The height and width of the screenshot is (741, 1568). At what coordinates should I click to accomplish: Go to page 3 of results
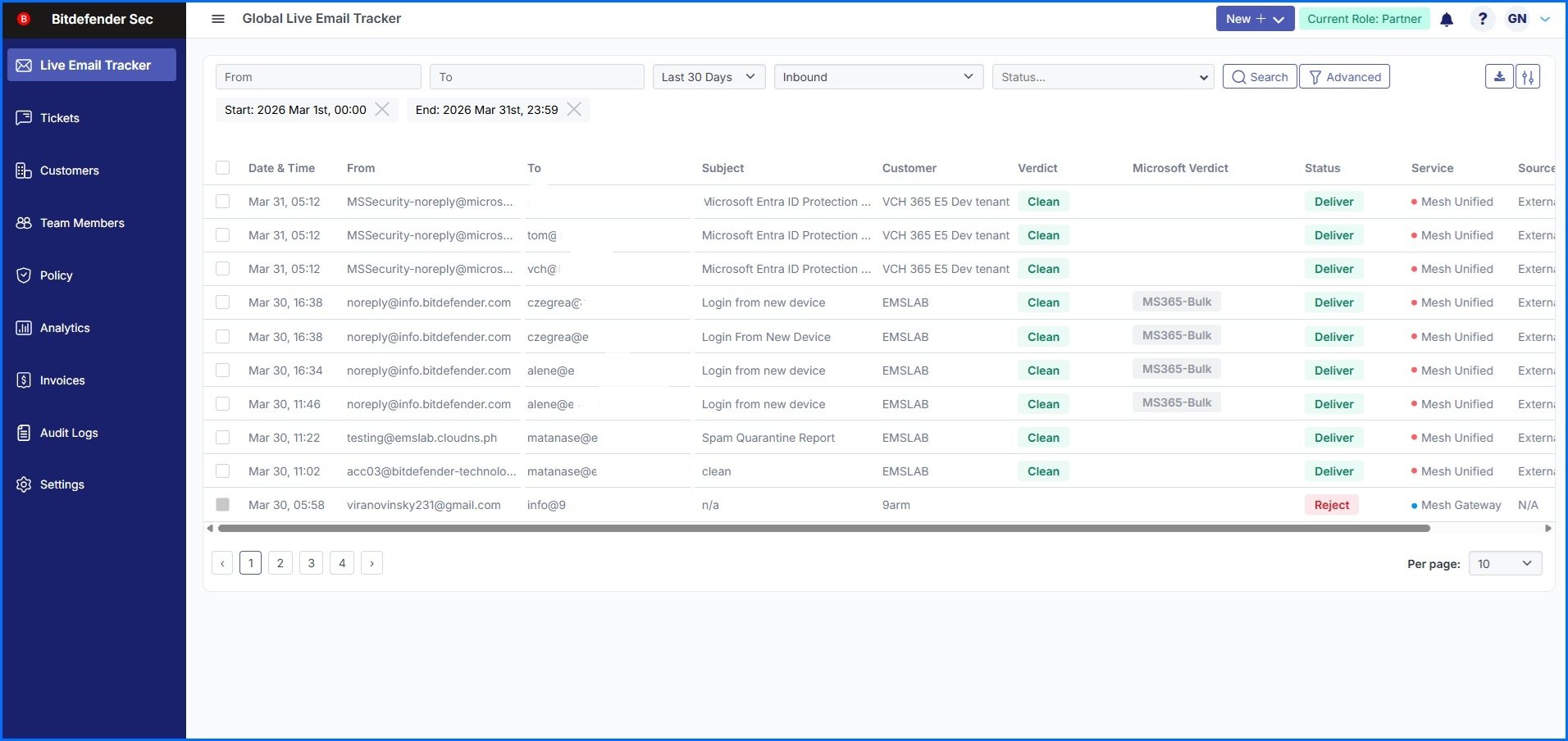coord(311,563)
